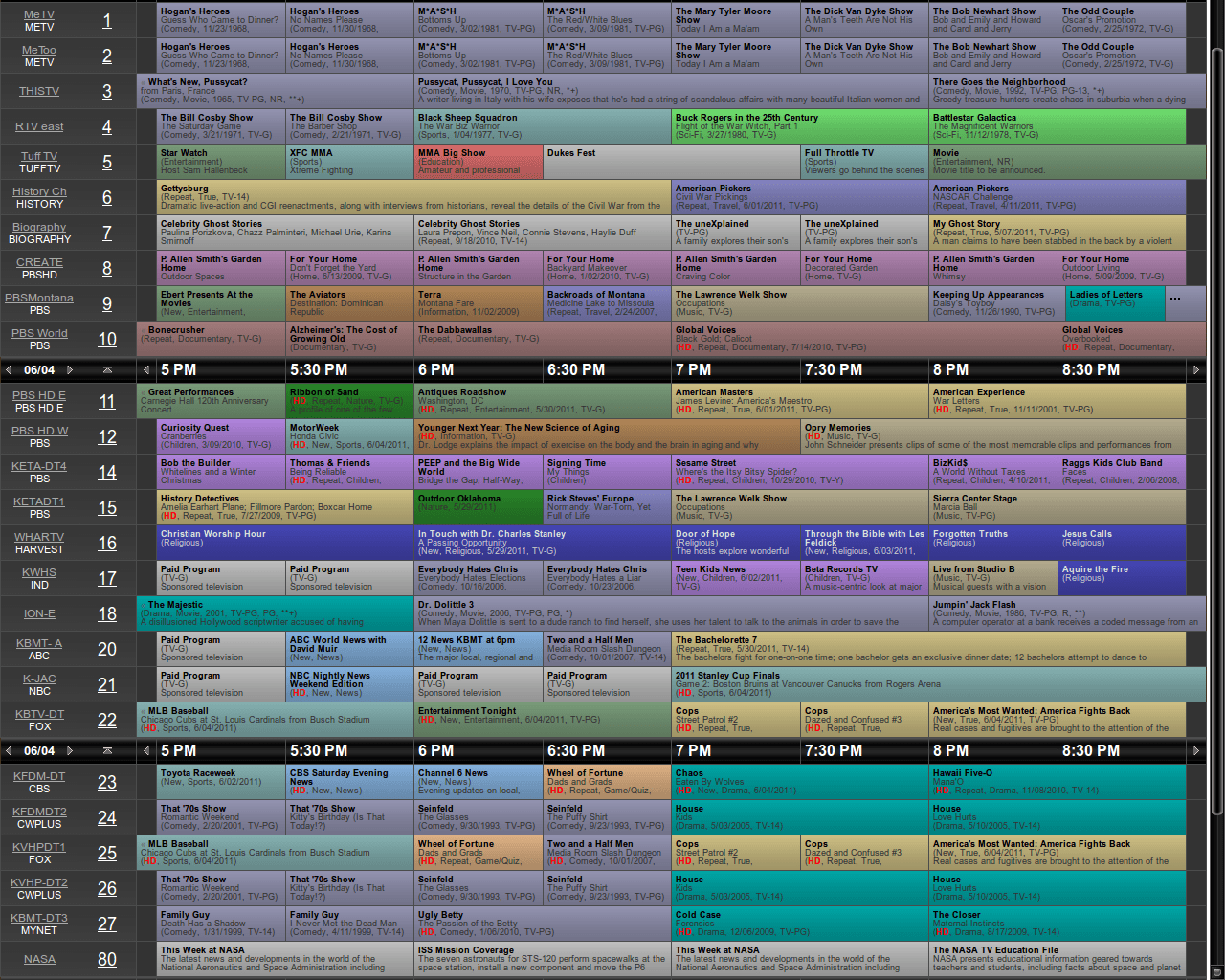Screen dimensions: 1225x980
Task: Open the PBSMontana channel link
Action: (x=39, y=298)
